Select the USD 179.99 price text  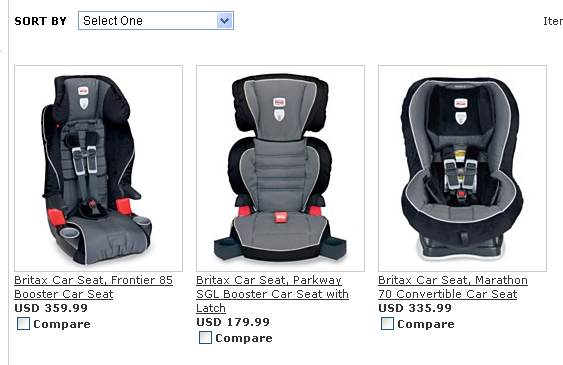tap(233, 322)
